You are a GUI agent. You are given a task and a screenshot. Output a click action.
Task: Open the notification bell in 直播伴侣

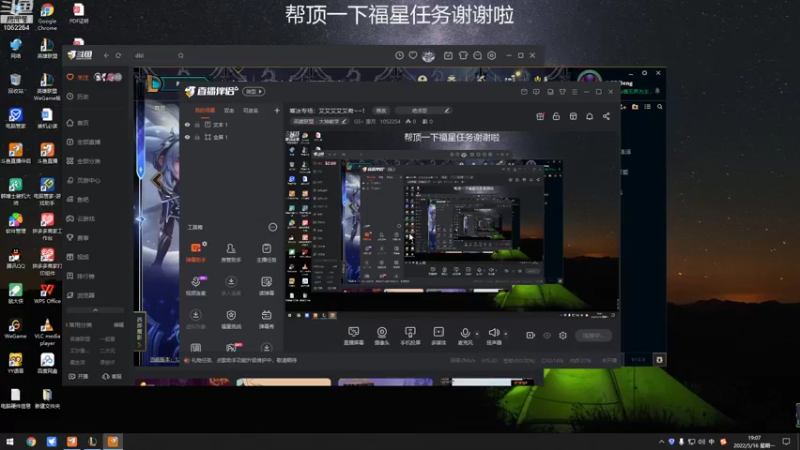589,116
